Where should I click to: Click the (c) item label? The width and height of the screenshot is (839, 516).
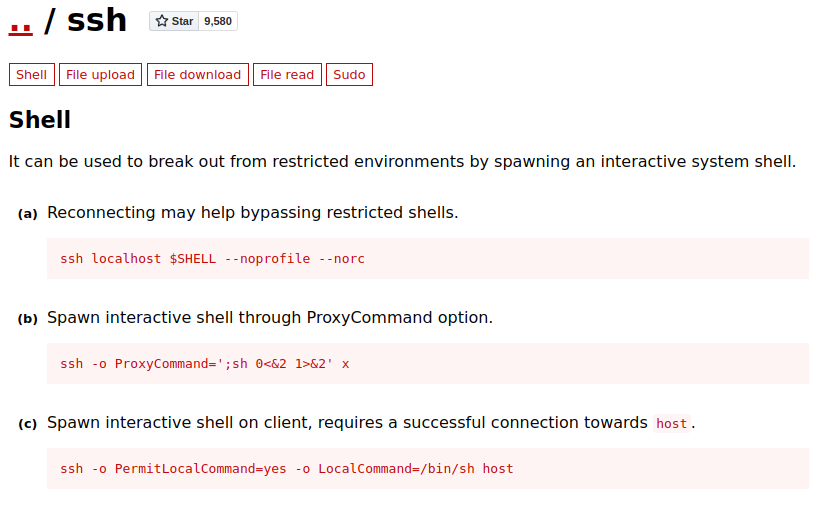[x=27, y=423]
